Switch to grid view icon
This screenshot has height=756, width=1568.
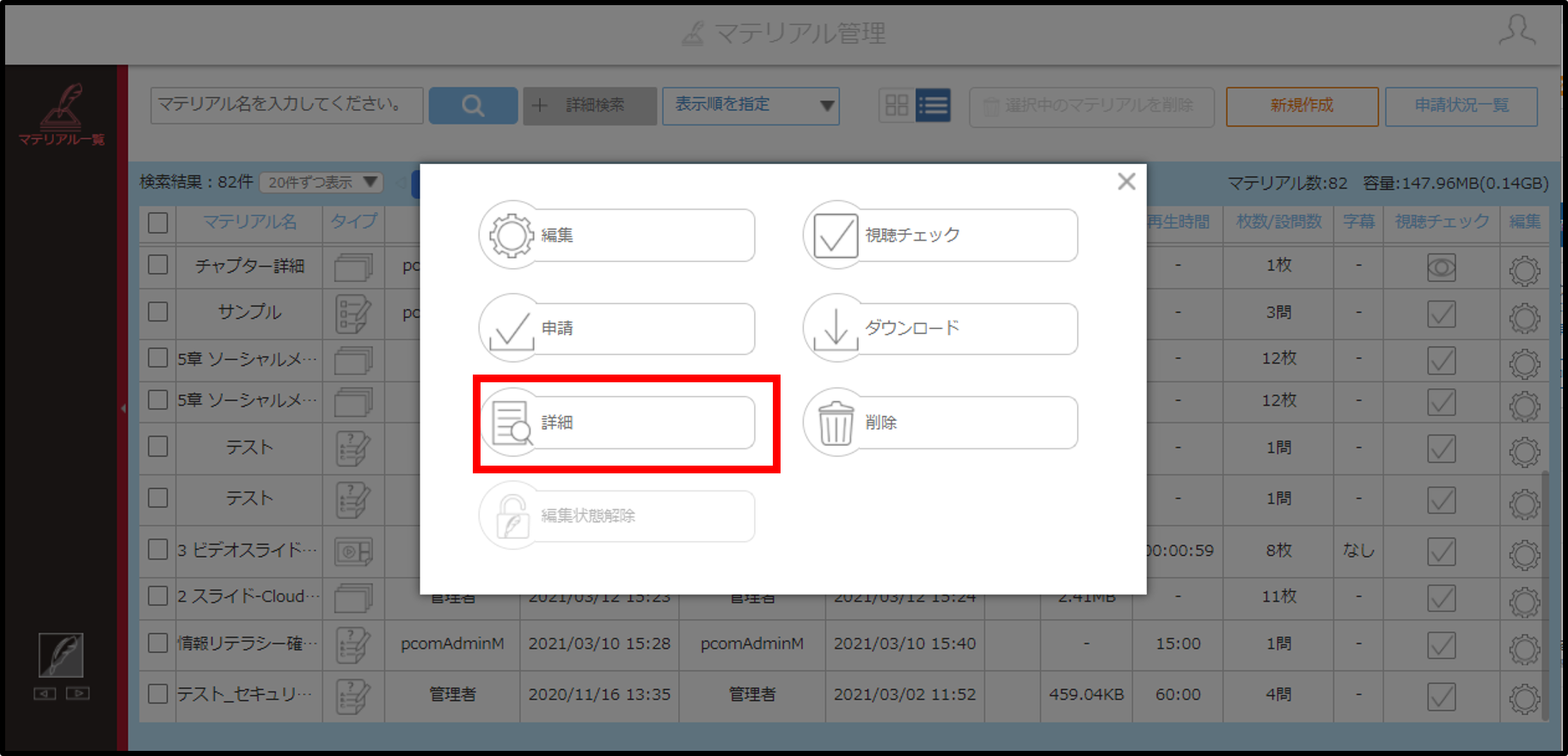click(x=897, y=106)
